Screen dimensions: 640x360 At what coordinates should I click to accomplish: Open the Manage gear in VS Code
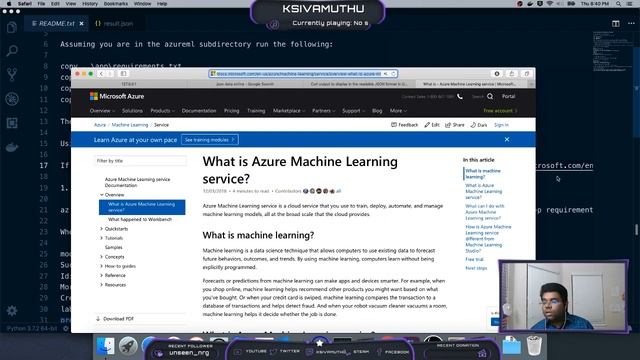tap(12, 311)
